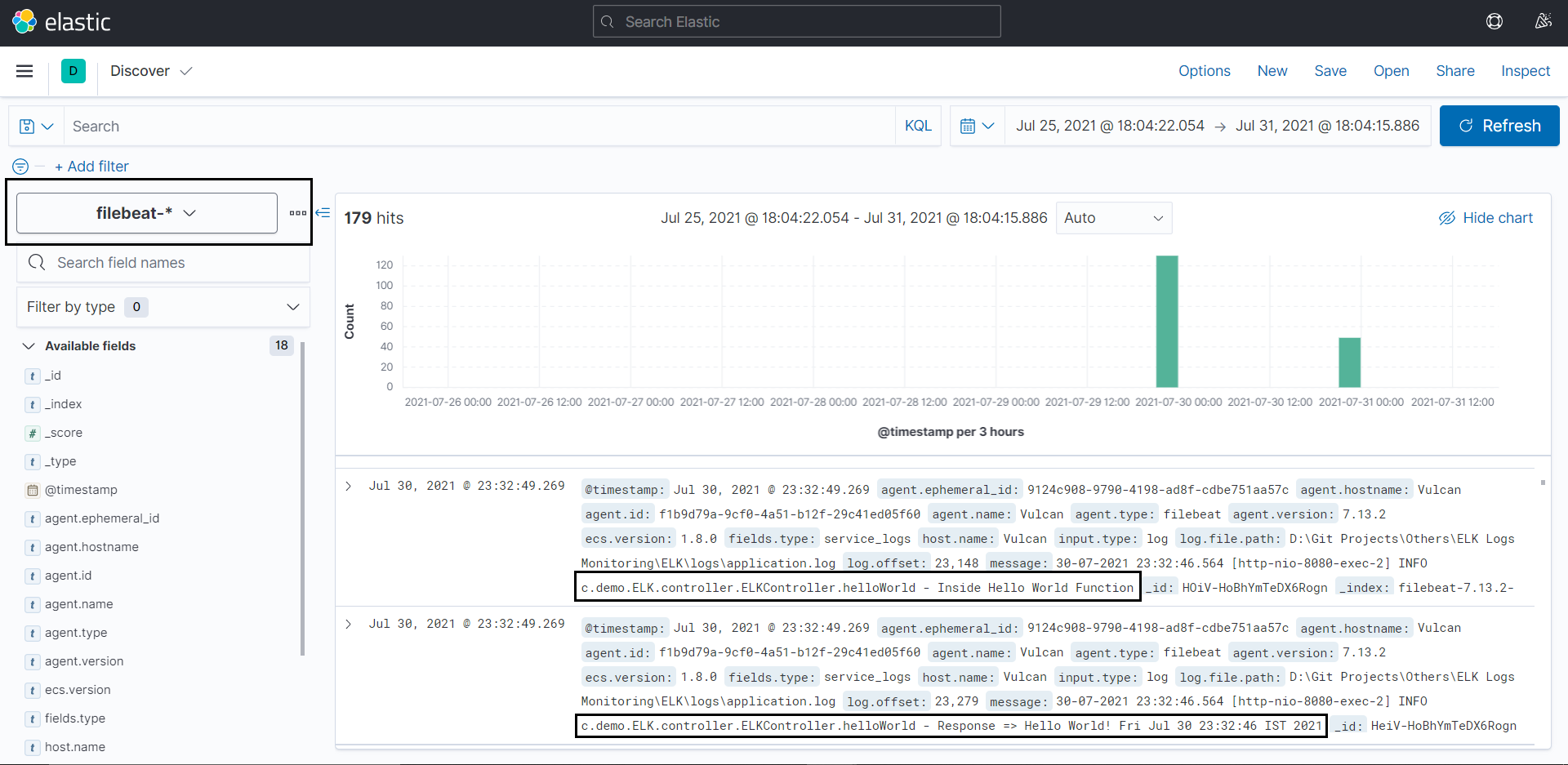Viewport: 1568px width, 765px height.
Task: Expand the Filter by type dropdown
Action: (163, 307)
